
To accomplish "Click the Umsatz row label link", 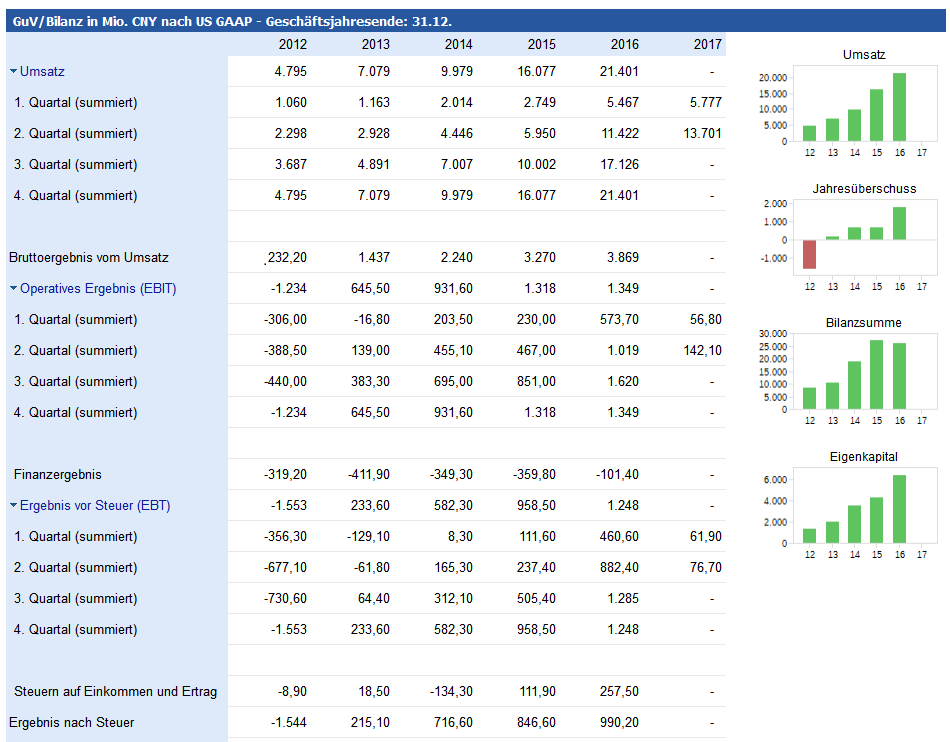I will click(x=42, y=72).
